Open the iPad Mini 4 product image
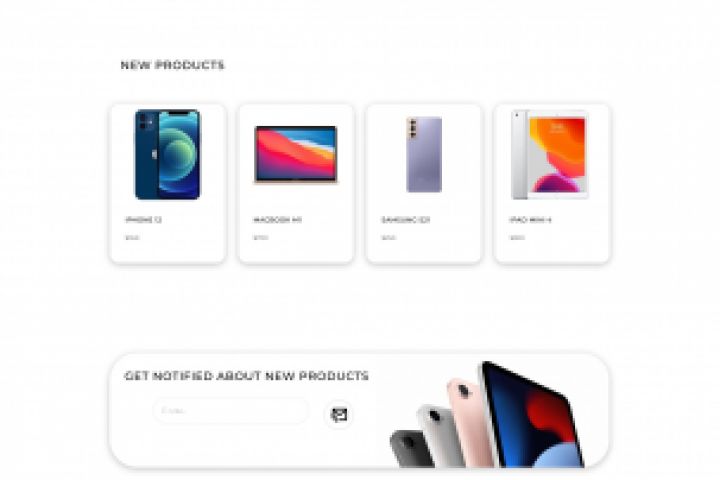Image resolution: width=720 pixels, height=480 pixels. coord(550,155)
